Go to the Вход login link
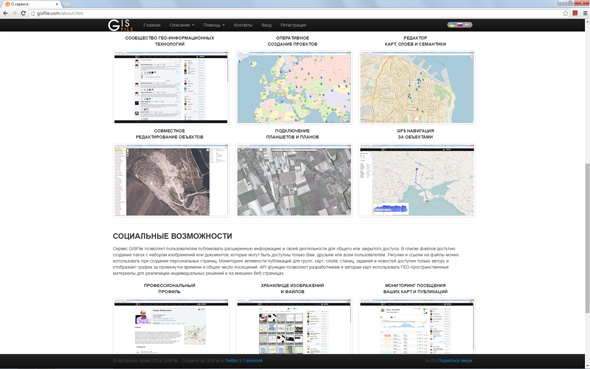The height and width of the screenshot is (369, 590). pos(266,25)
